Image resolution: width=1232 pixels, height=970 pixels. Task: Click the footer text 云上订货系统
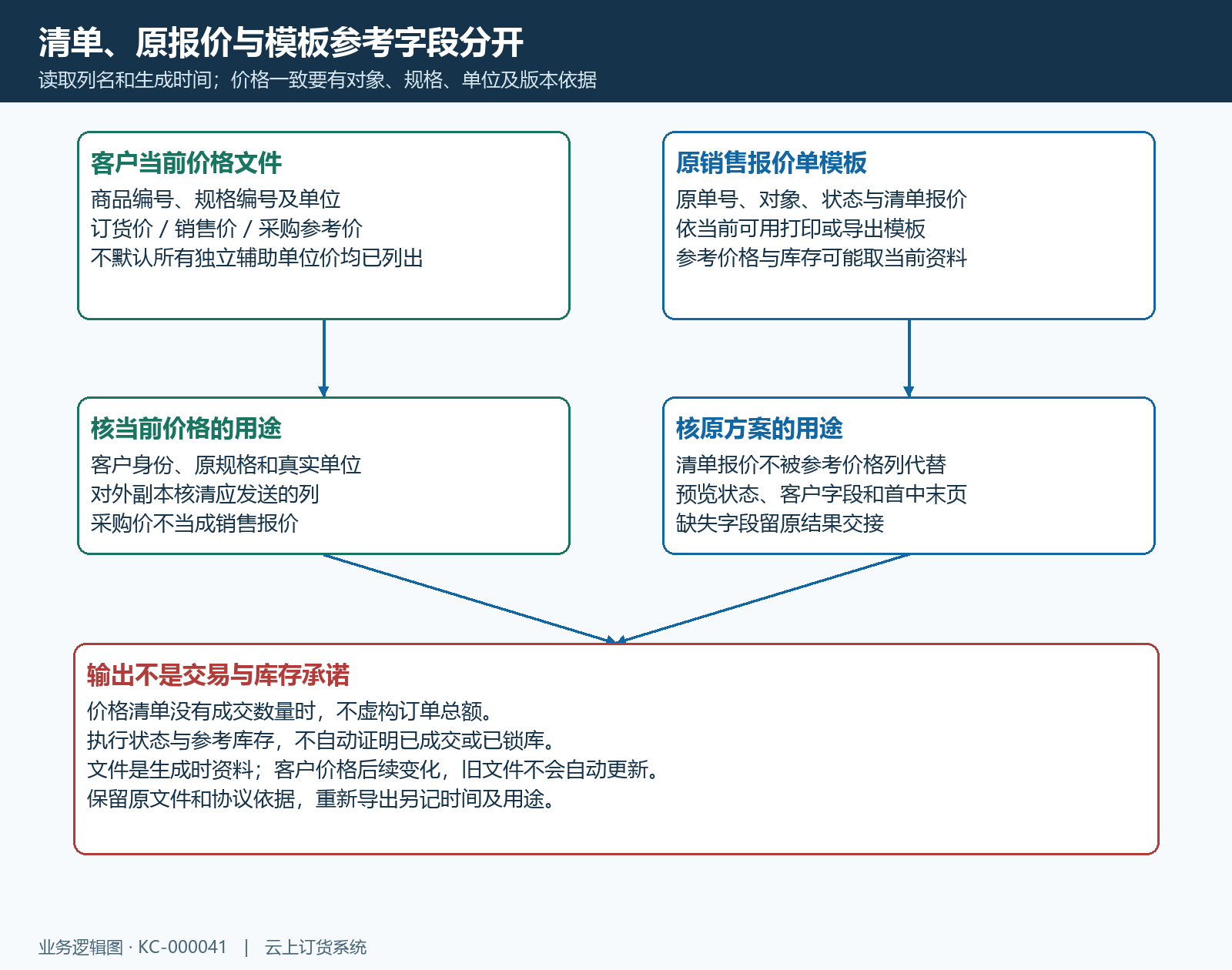pyautogui.click(x=316, y=947)
